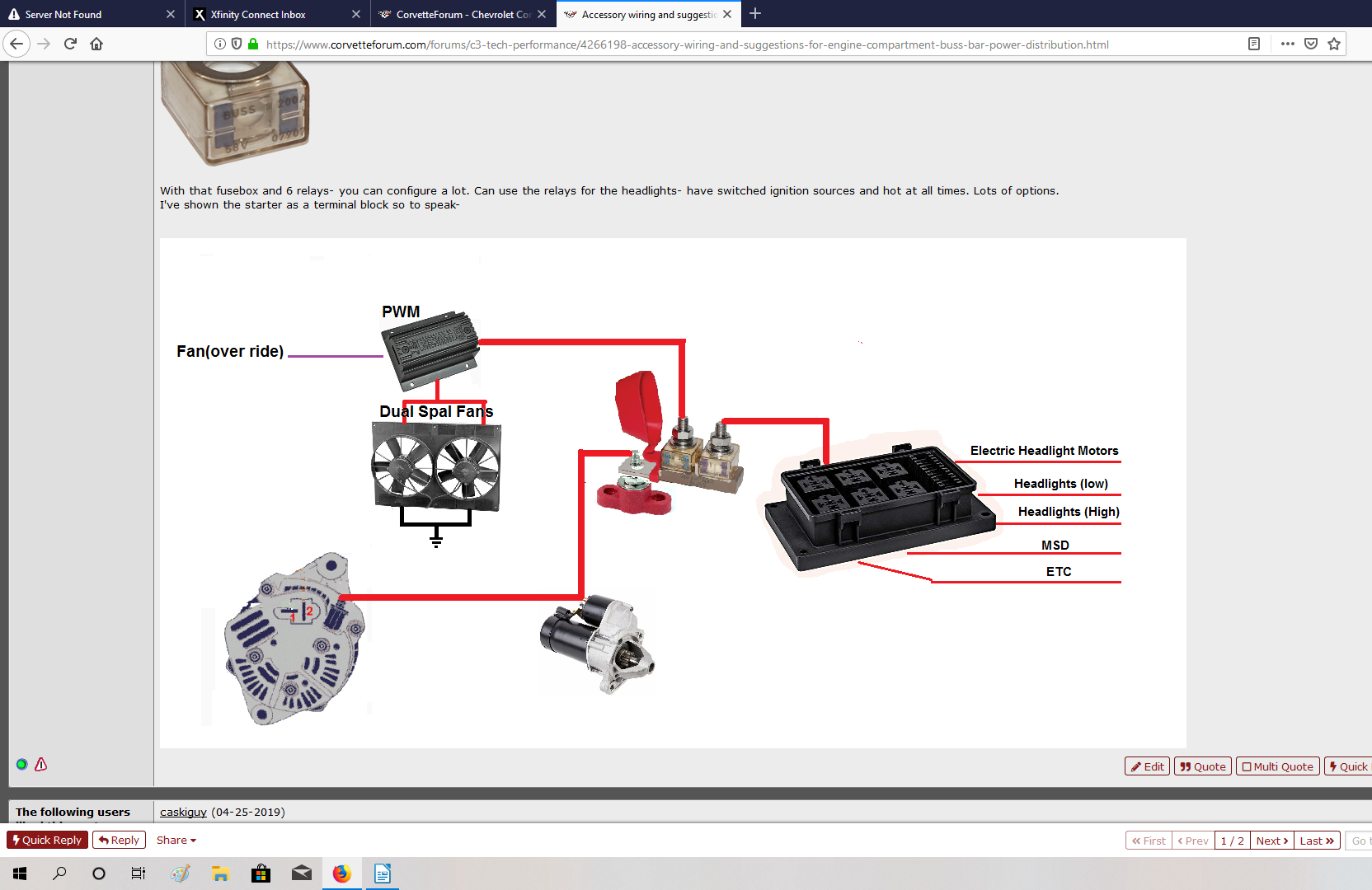The height and width of the screenshot is (890, 1372).
Task: Click the red report post warning icon
Action: coord(41,764)
